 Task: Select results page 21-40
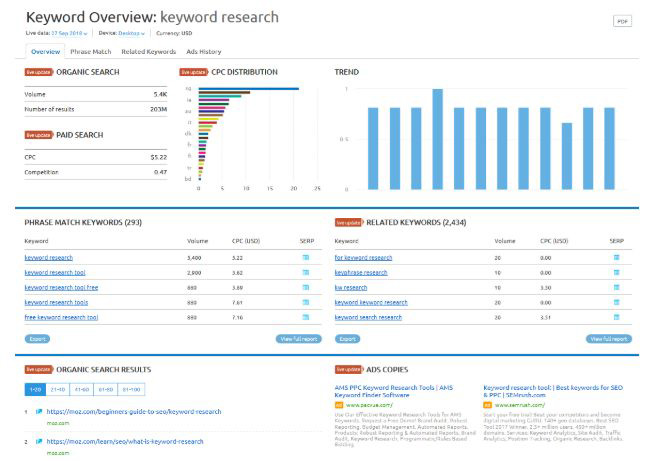tap(58, 389)
